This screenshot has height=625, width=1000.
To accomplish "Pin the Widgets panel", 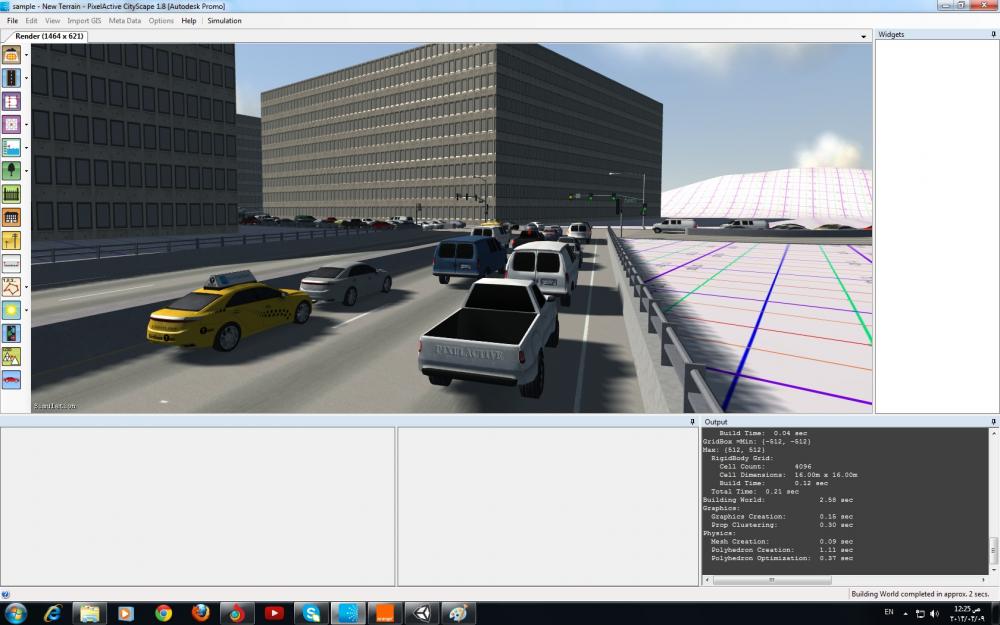I will point(993,34).
